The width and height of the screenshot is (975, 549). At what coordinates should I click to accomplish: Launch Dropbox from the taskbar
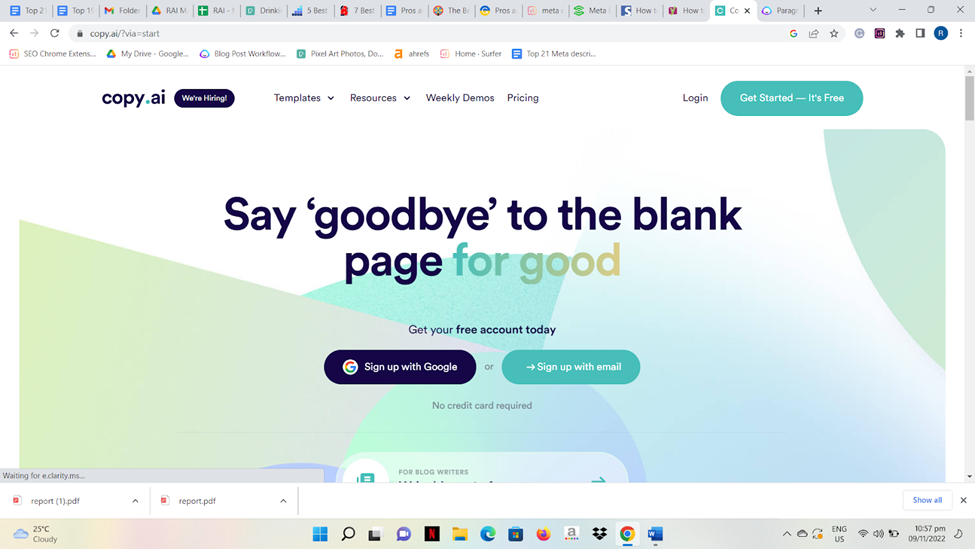tap(599, 533)
